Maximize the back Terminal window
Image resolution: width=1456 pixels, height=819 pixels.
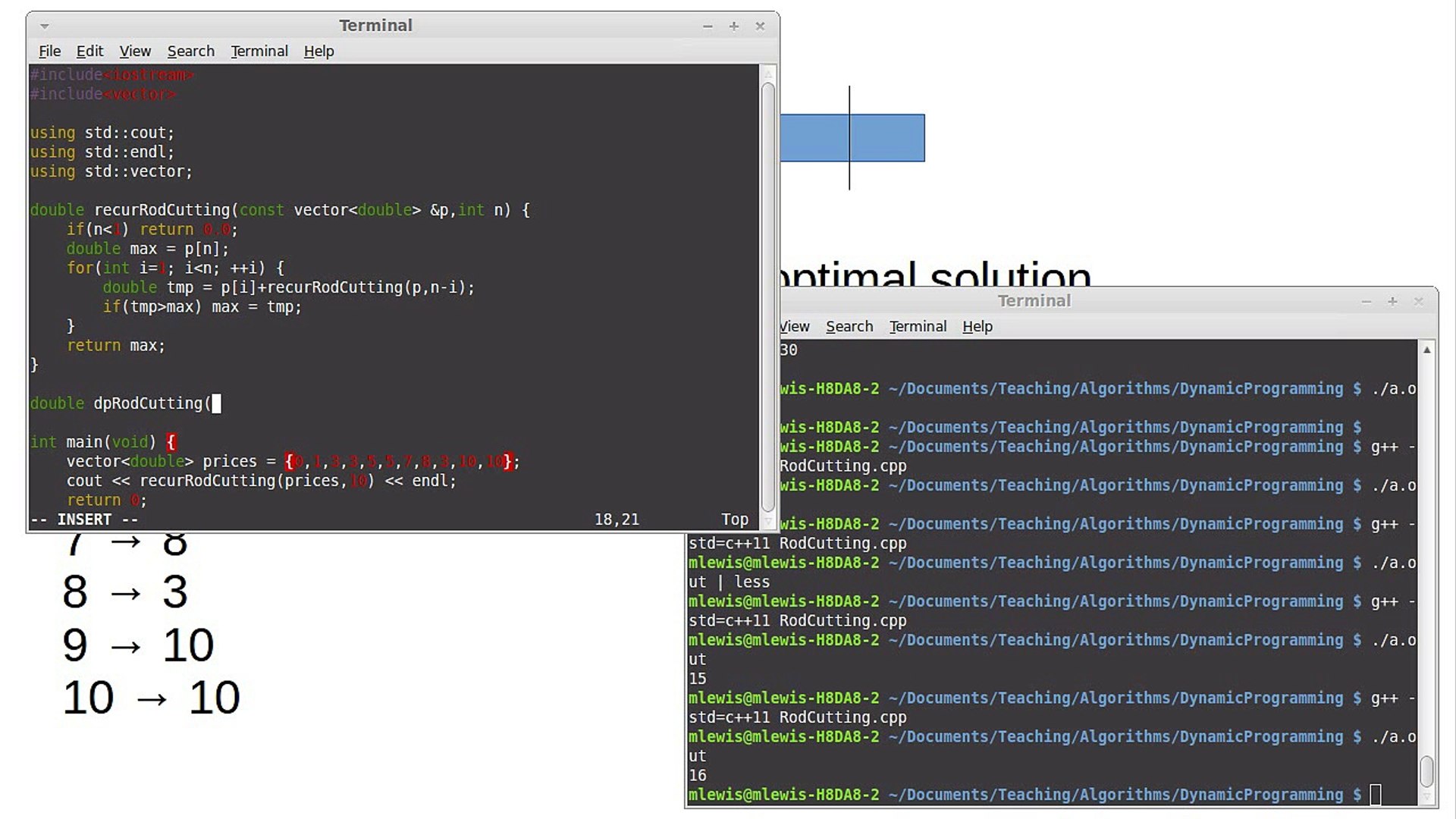click(1392, 301)
